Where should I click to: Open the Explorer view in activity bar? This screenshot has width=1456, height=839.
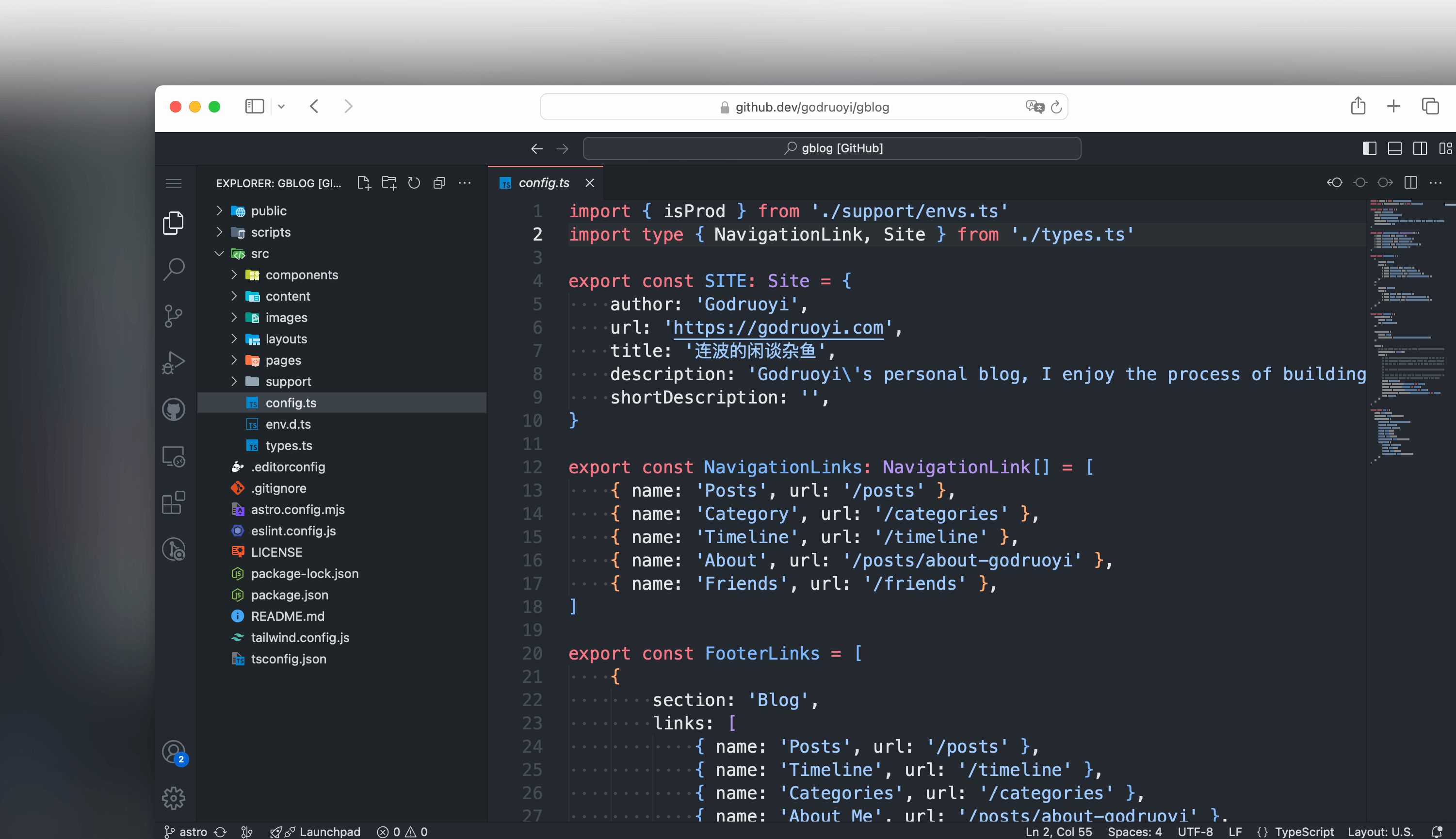(174, 223)
